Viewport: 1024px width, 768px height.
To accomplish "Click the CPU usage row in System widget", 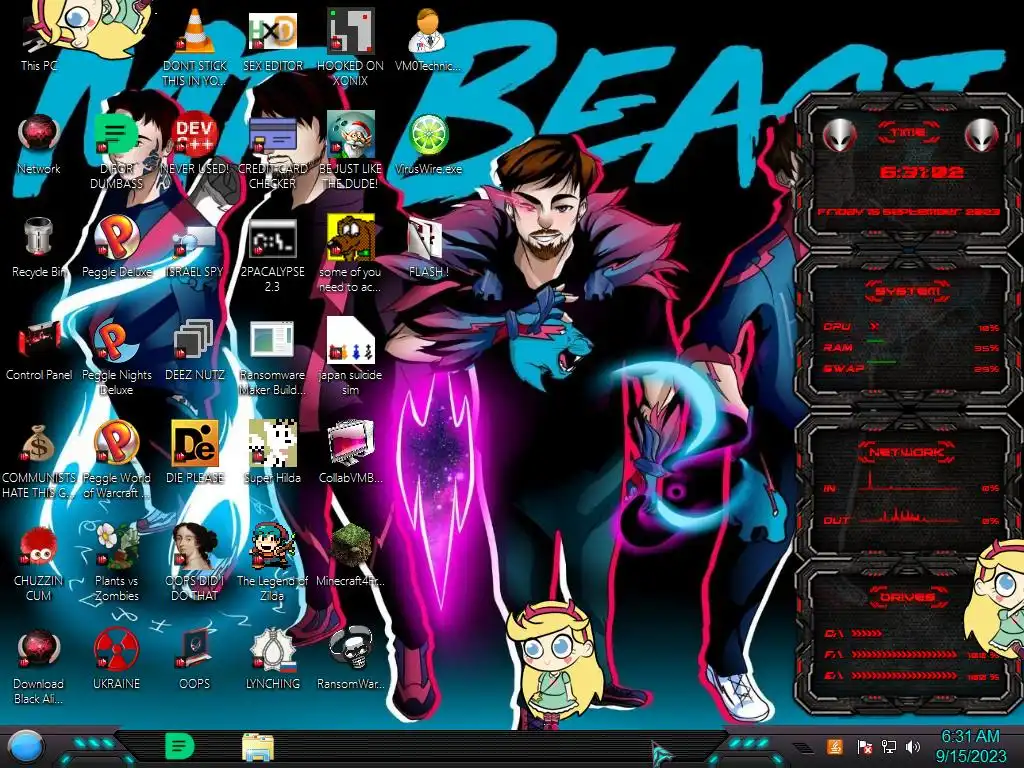I will click(911, 327).
